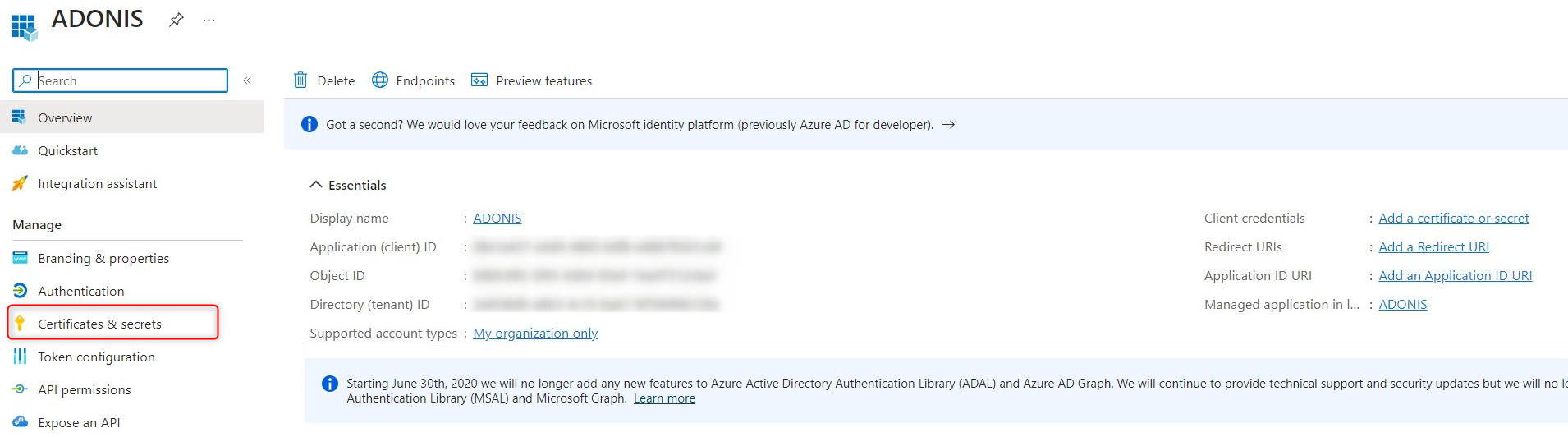Screen dimensions: 1568x437
Task: Collapse the sidebar using double chevron
Action: [247, 80]
